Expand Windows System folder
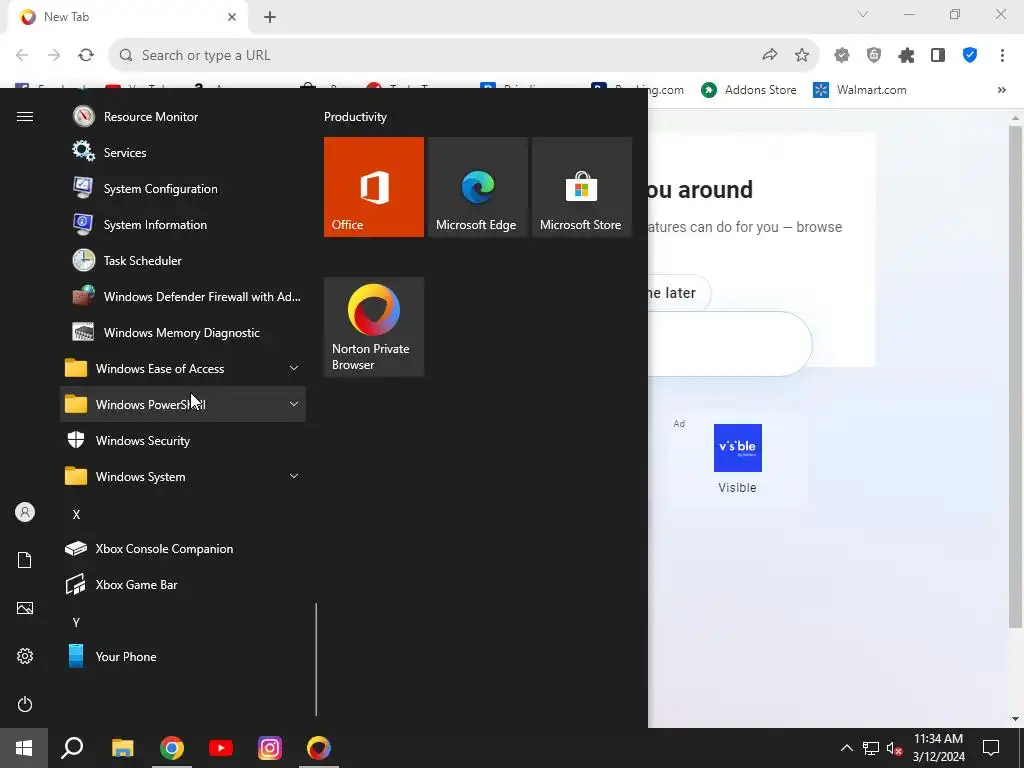This screenshot has height=768, width=1024. click(183, 477)
